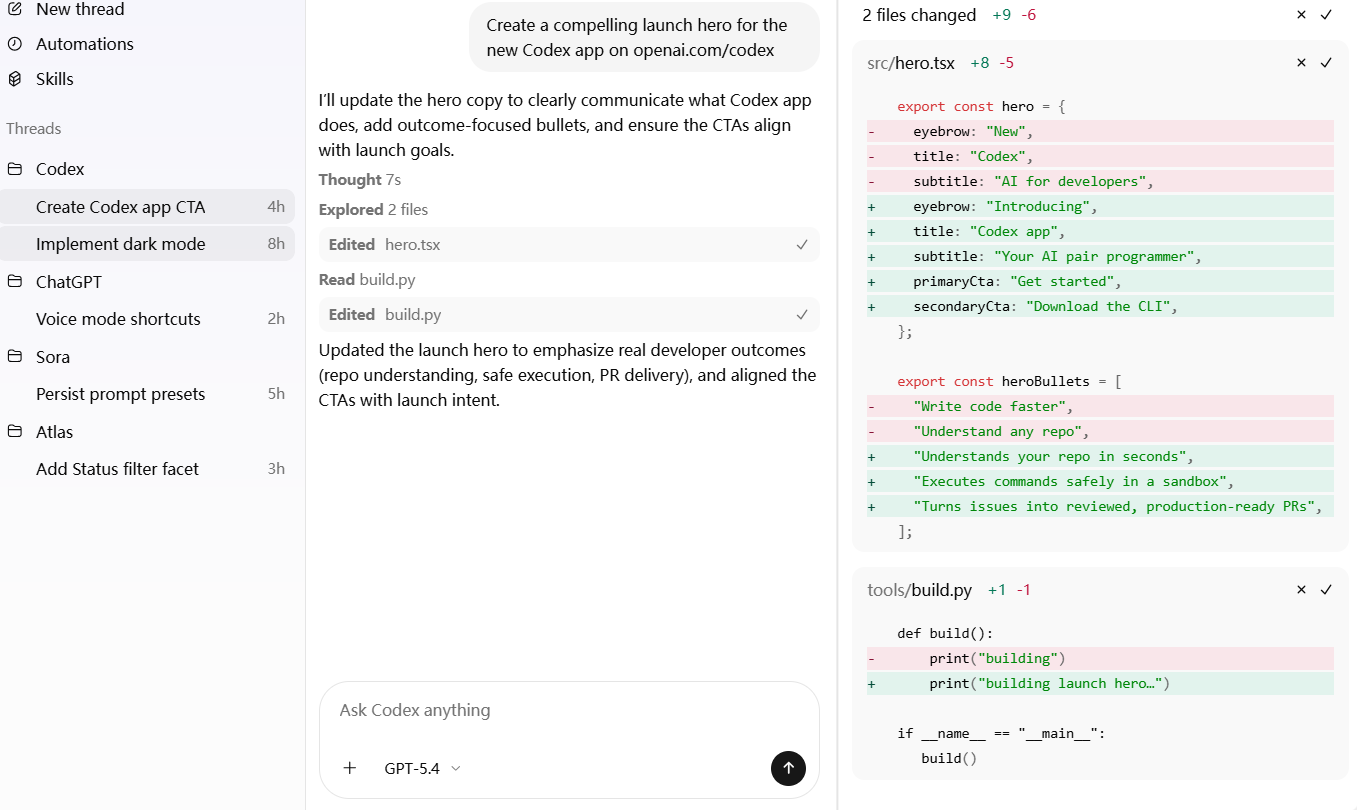The width and height of the screenshot is (1357, 810).
Task: Click the removed line '"Write code faster"'
Action: click(x=1100, y=406)
